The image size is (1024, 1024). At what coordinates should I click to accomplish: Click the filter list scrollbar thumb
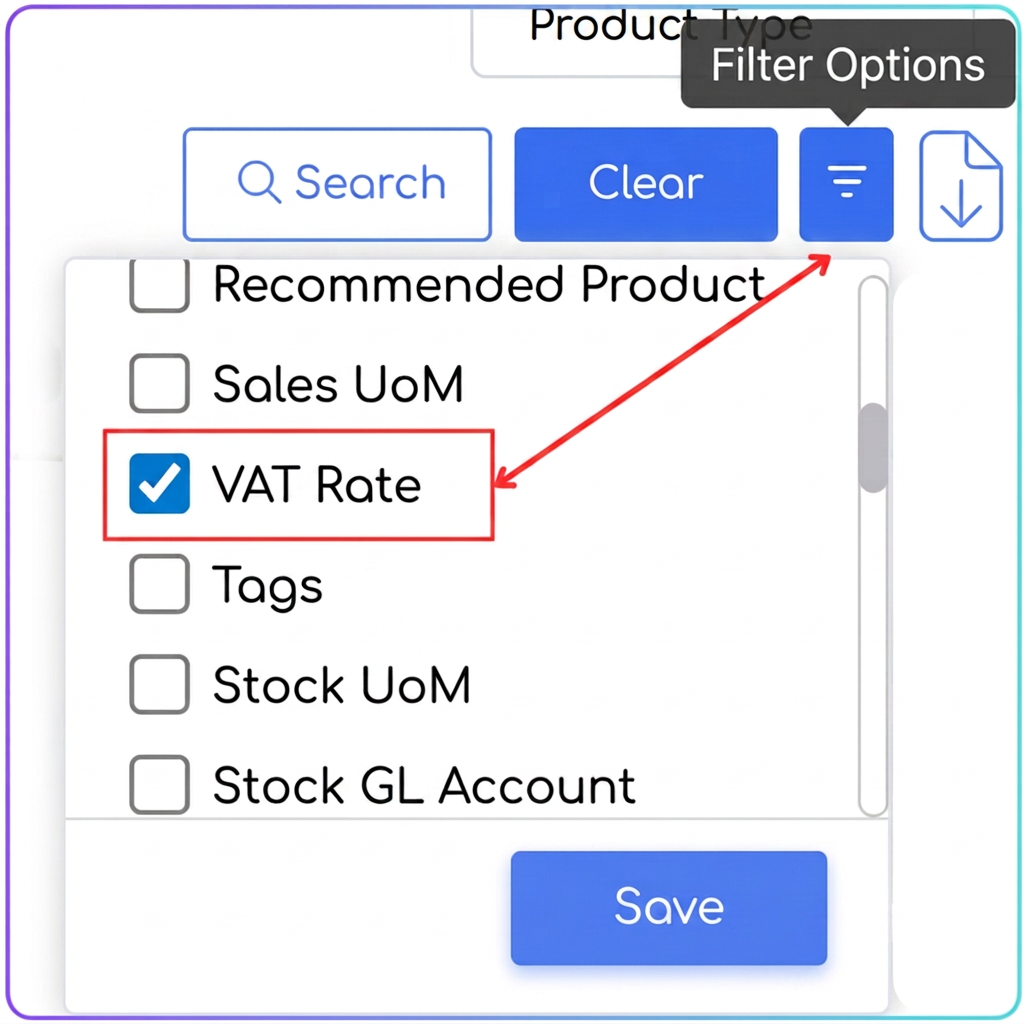pos(873,447)
